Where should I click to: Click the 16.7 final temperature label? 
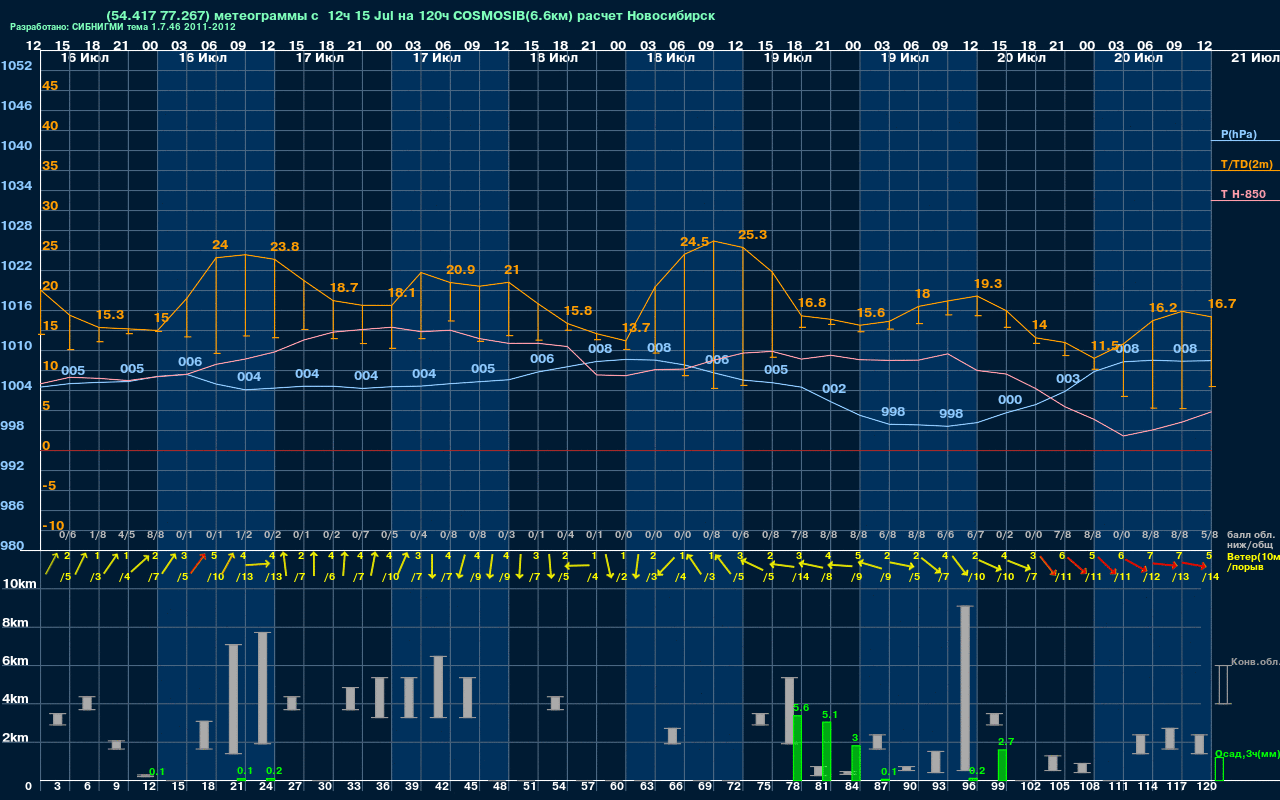1222,304
